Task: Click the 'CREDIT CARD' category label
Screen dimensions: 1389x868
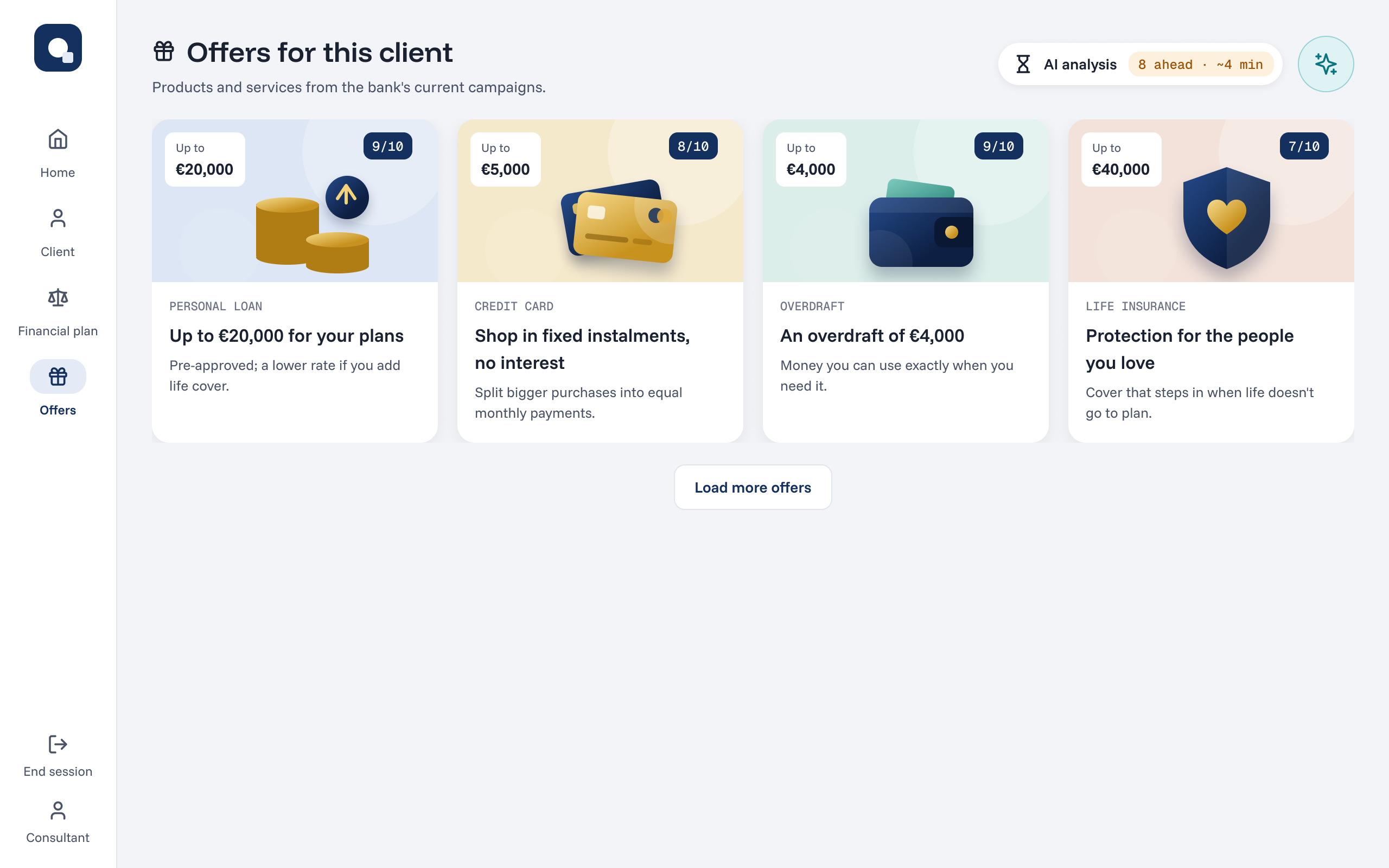Action: 514,307
